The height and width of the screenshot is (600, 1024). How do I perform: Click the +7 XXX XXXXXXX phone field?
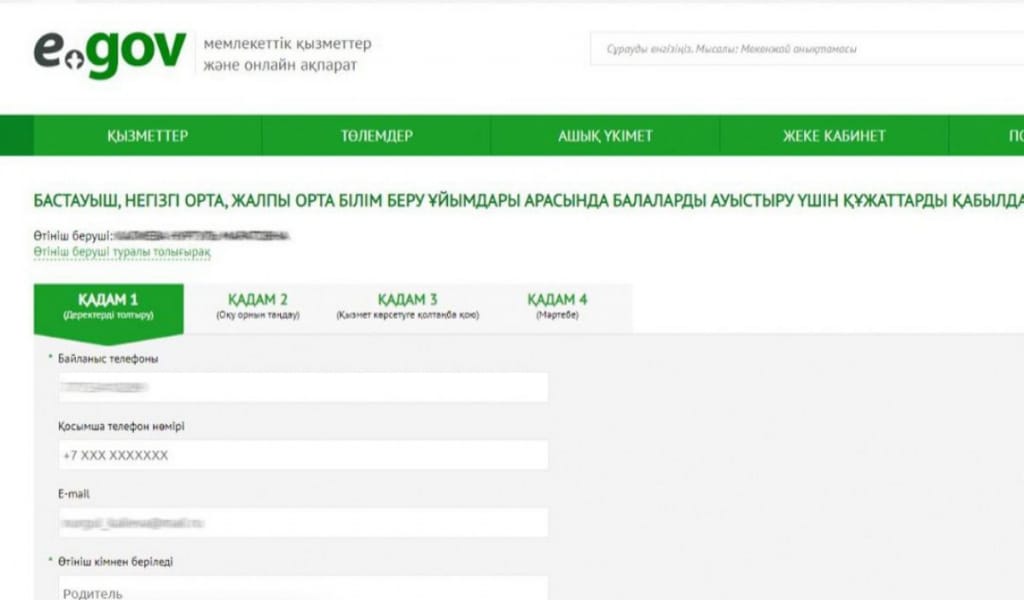(302, 455)
